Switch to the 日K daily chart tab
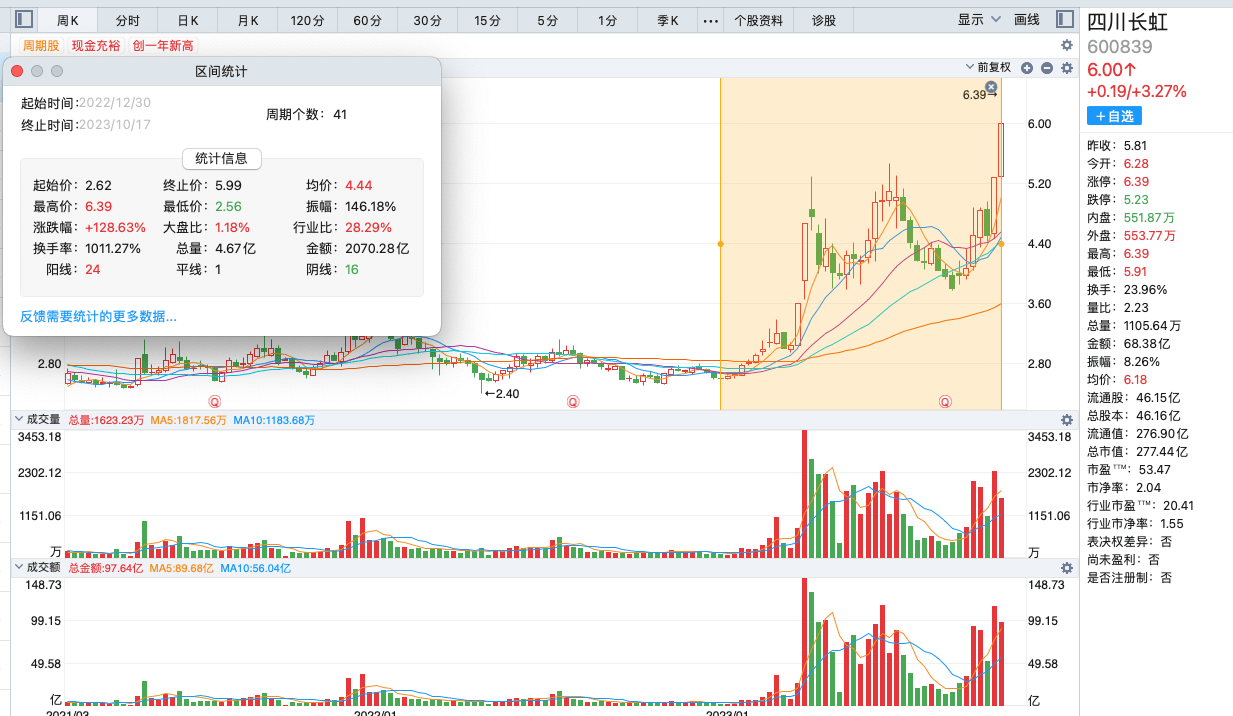 pyautogui.click(x=188, y=20)
